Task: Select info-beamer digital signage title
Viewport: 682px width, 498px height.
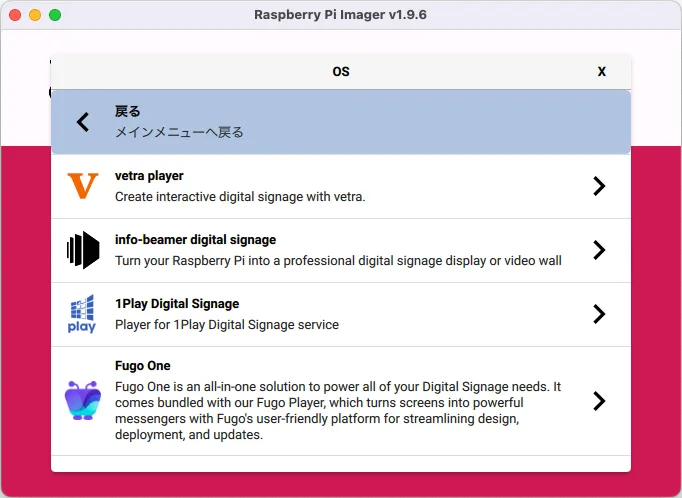Action: click(195, 240)
